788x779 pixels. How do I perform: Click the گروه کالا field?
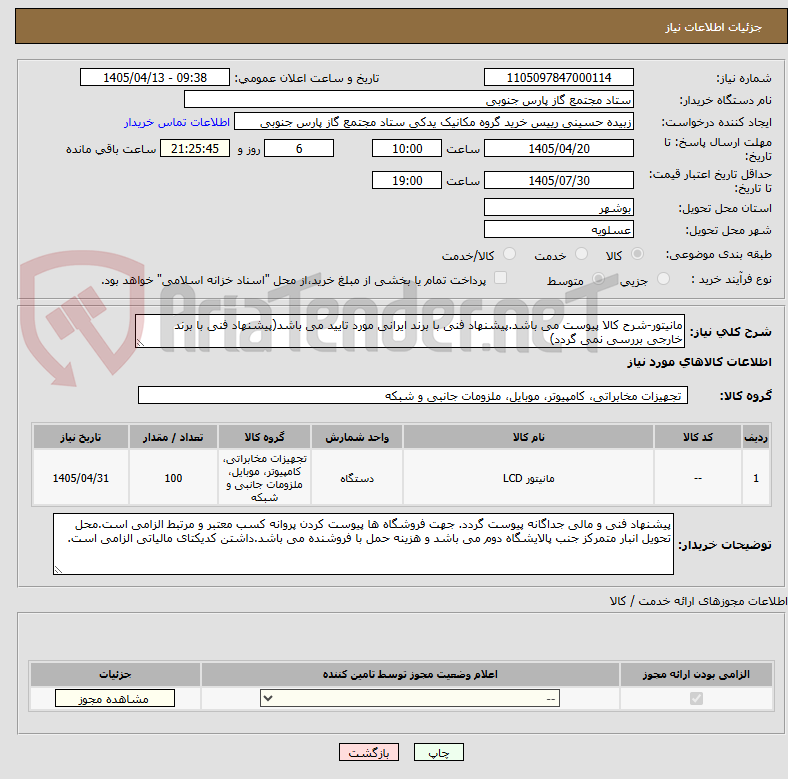(x=413, y=395)
